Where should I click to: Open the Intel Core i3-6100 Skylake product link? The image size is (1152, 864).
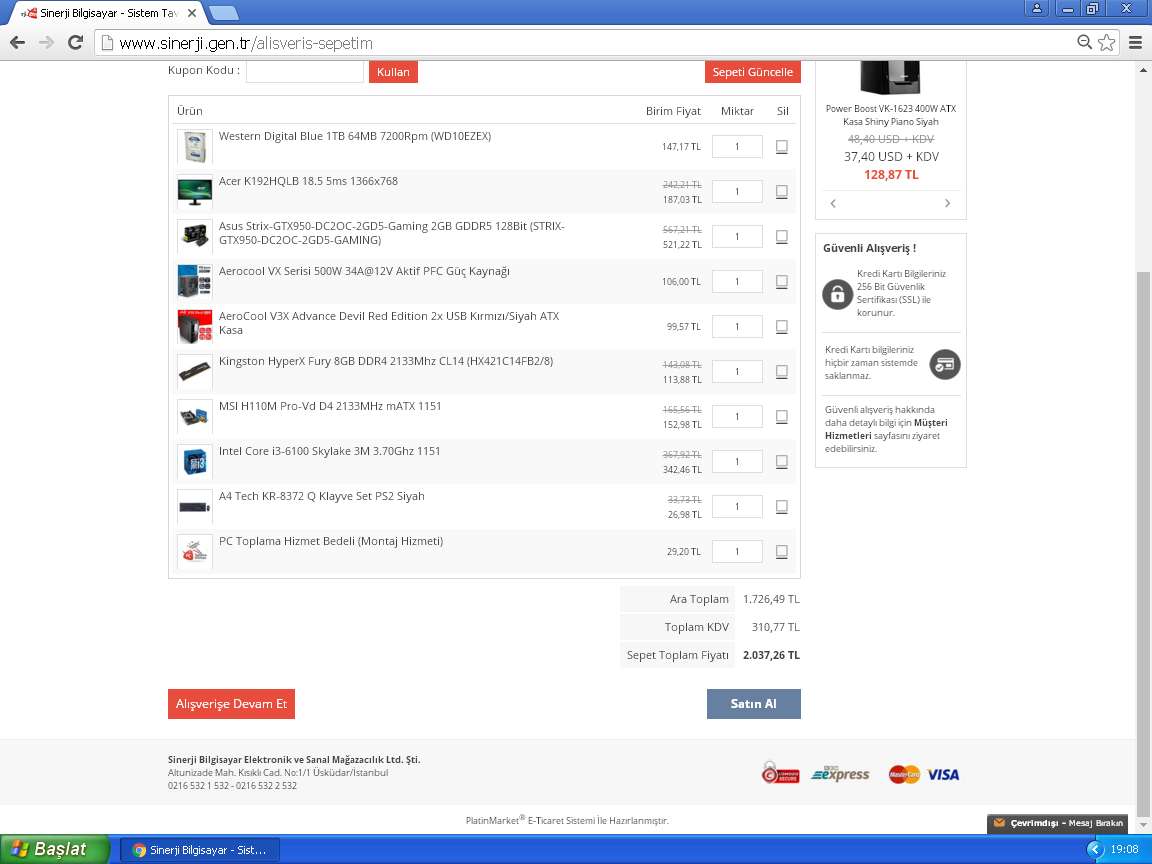pyautogui.click(x=330, y=451)
